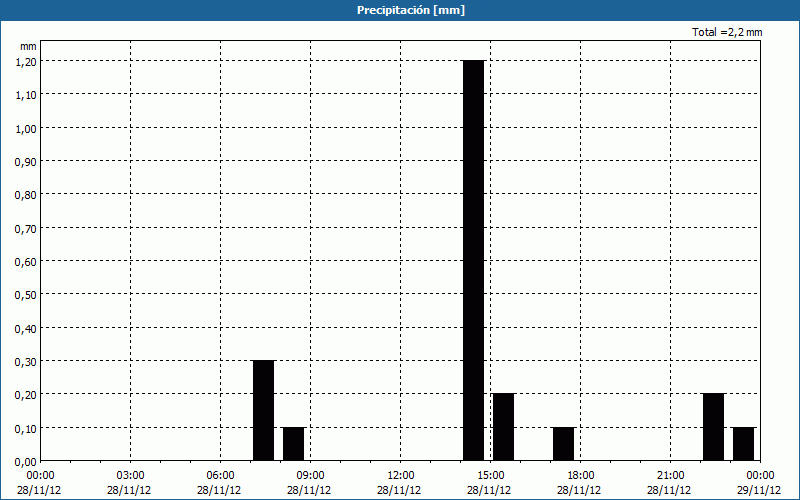Click the 06:00 x-axis time label
Image resolution: width=800 pixels, height=500 pixels.
coord(220,476)
